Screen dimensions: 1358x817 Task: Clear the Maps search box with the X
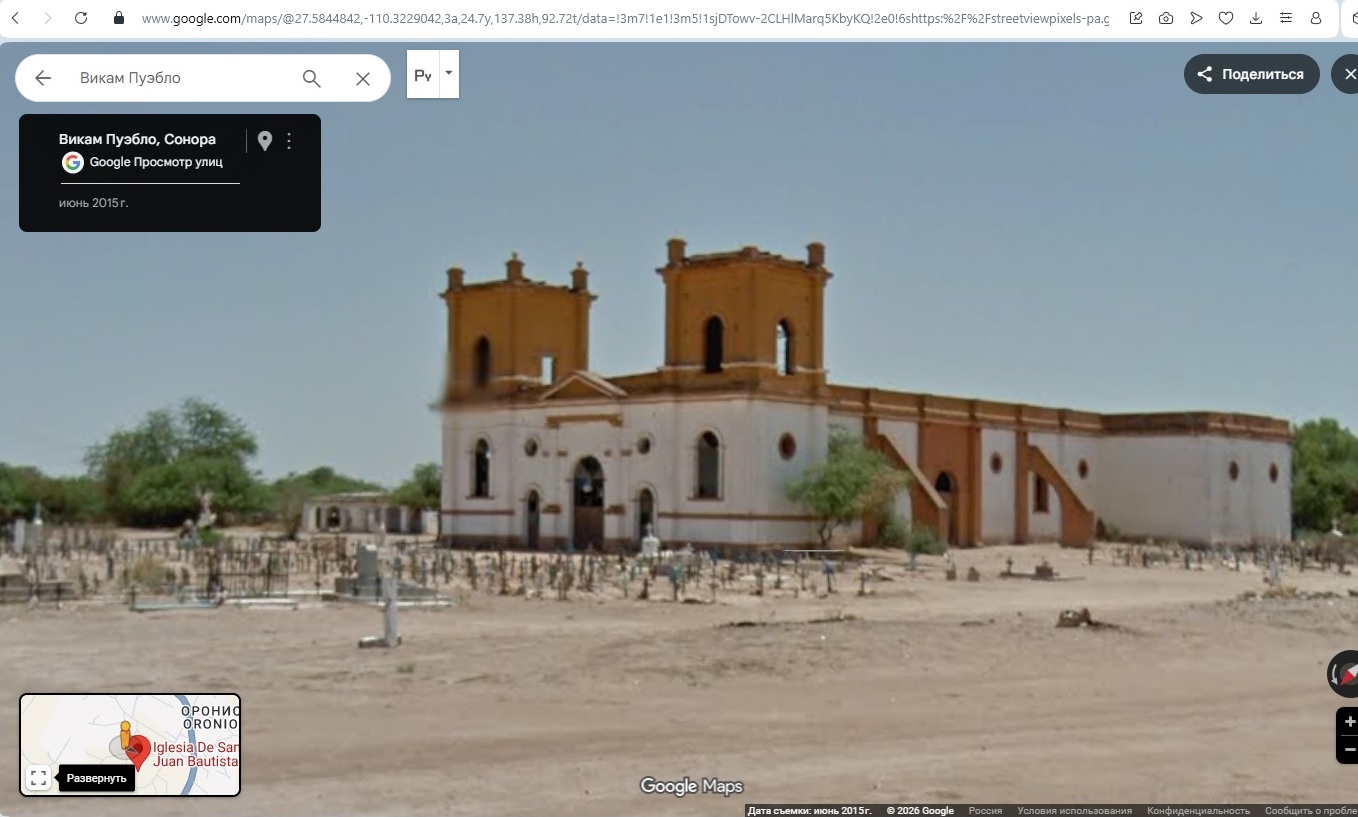[x=363, y=78]
